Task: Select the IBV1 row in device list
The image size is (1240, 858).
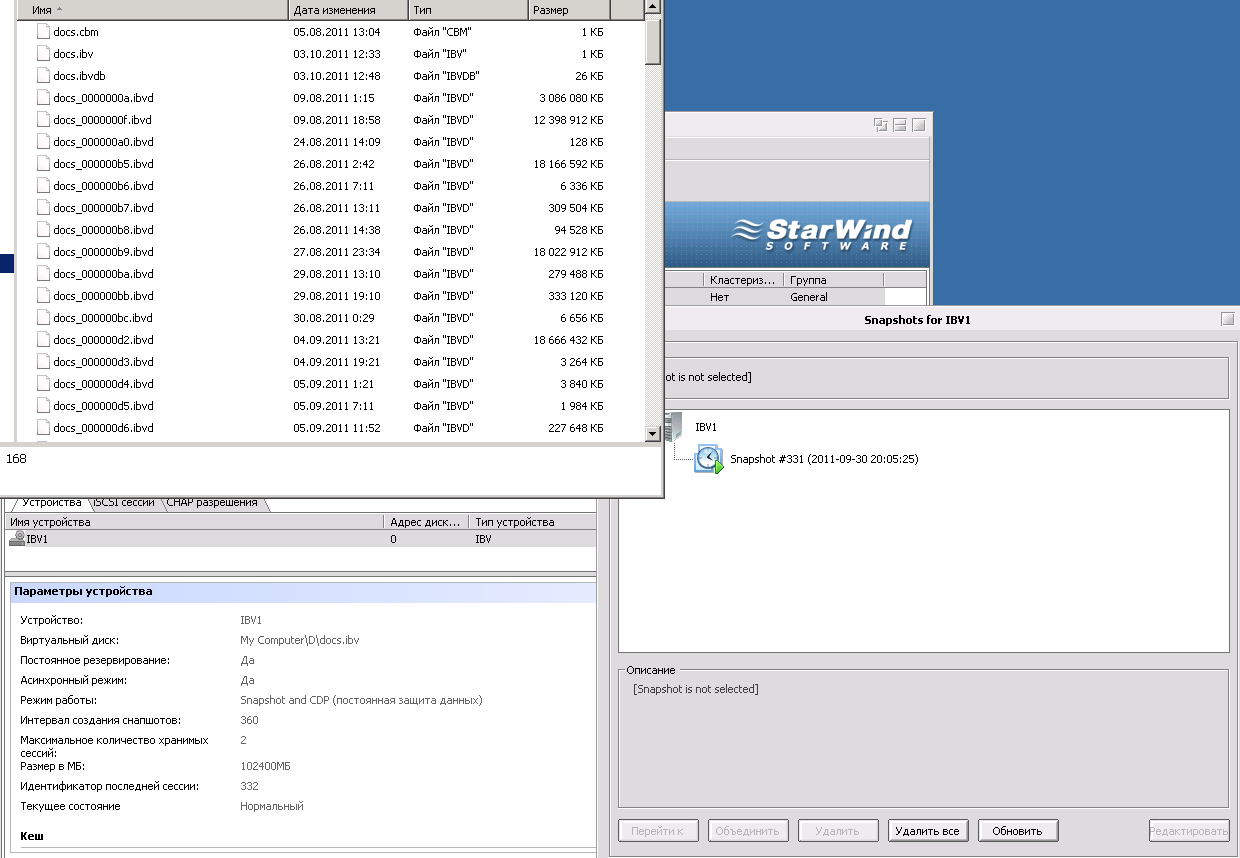Action: [x=300, y=539]
